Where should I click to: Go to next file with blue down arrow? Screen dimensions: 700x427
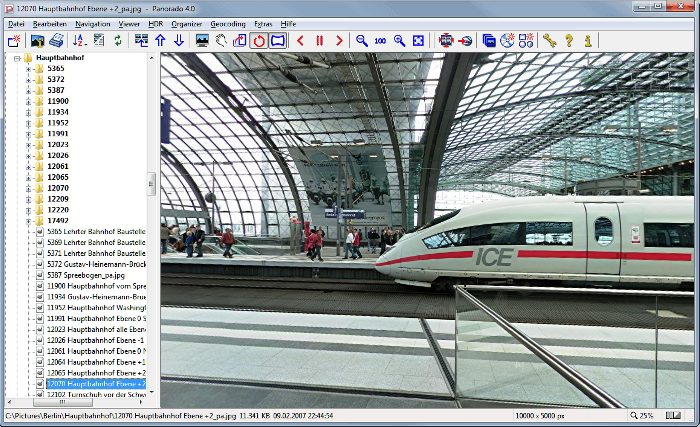[x=179, y=41]
